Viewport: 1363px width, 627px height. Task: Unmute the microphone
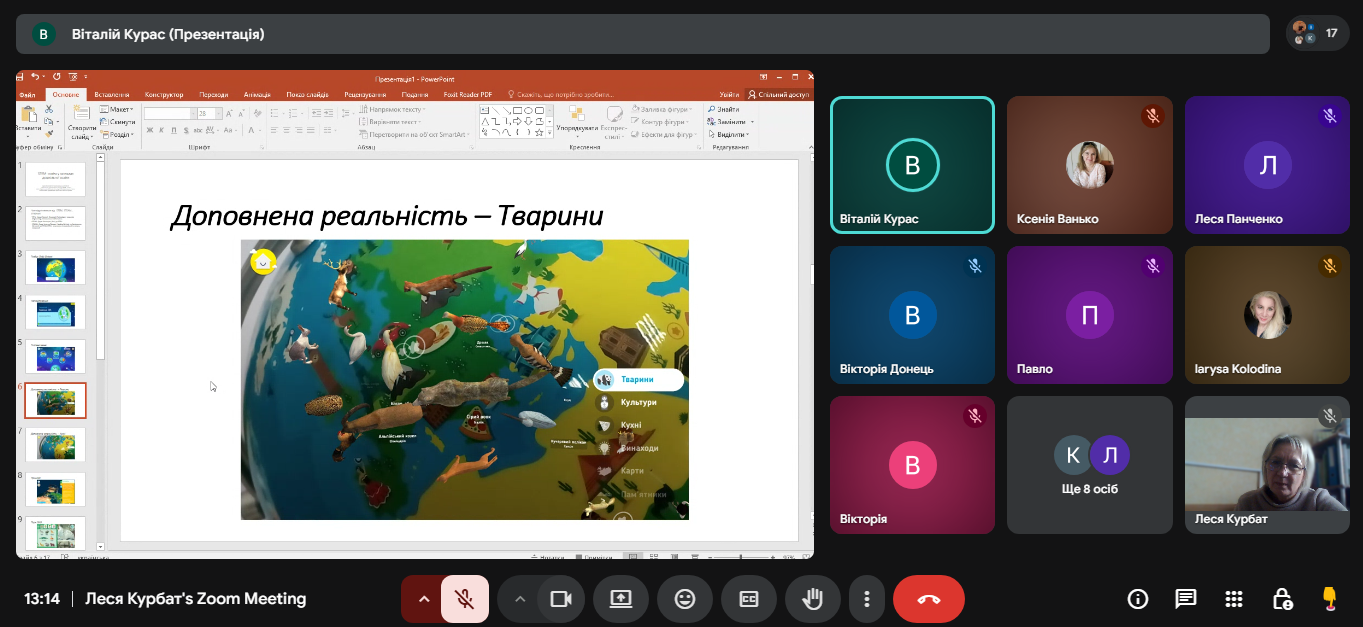pos(464,599)
